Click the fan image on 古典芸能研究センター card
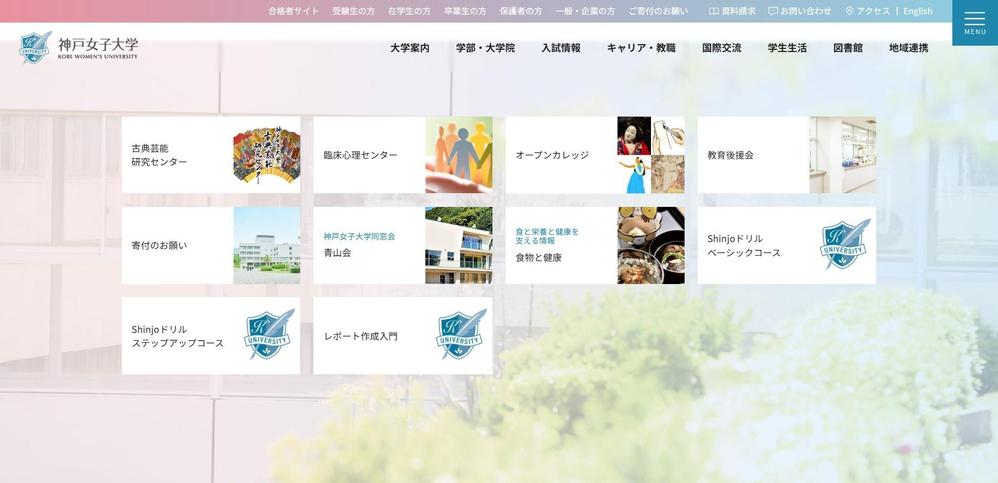Viewport: 998px width, 483px height. pos(267,155)
